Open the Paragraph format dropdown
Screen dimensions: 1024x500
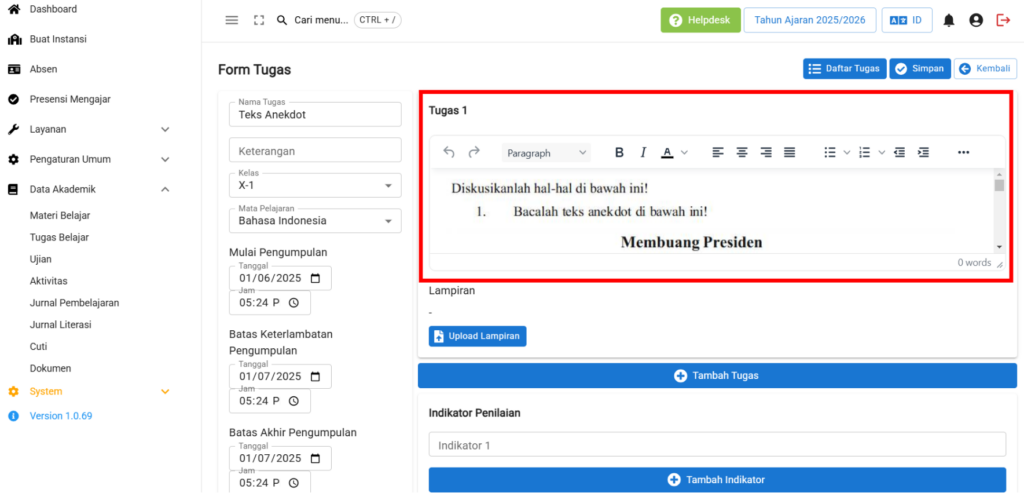547,153
